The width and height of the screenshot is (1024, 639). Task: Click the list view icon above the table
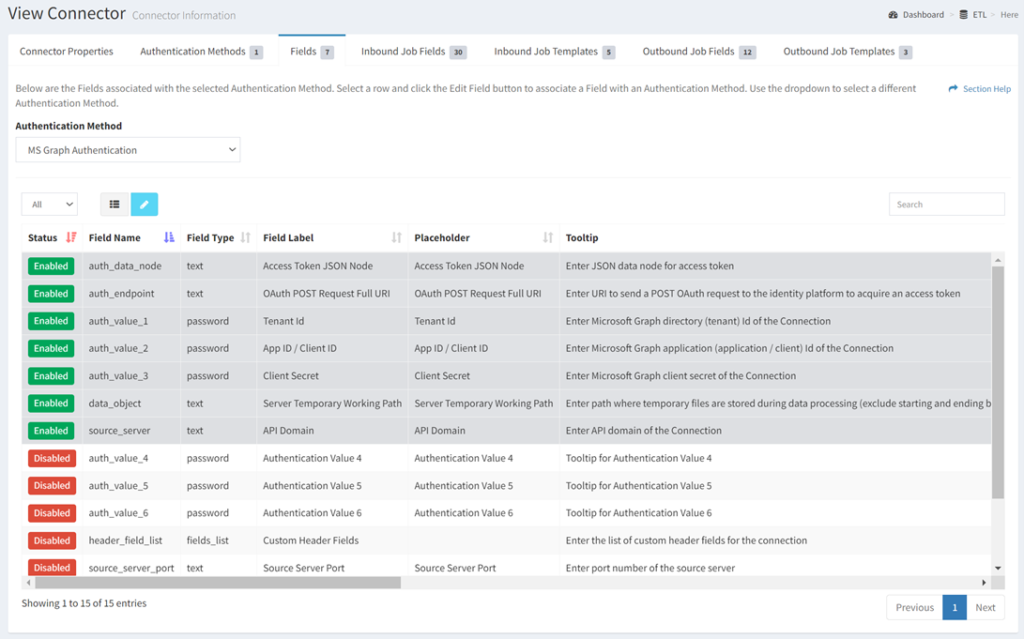point(114,203)
